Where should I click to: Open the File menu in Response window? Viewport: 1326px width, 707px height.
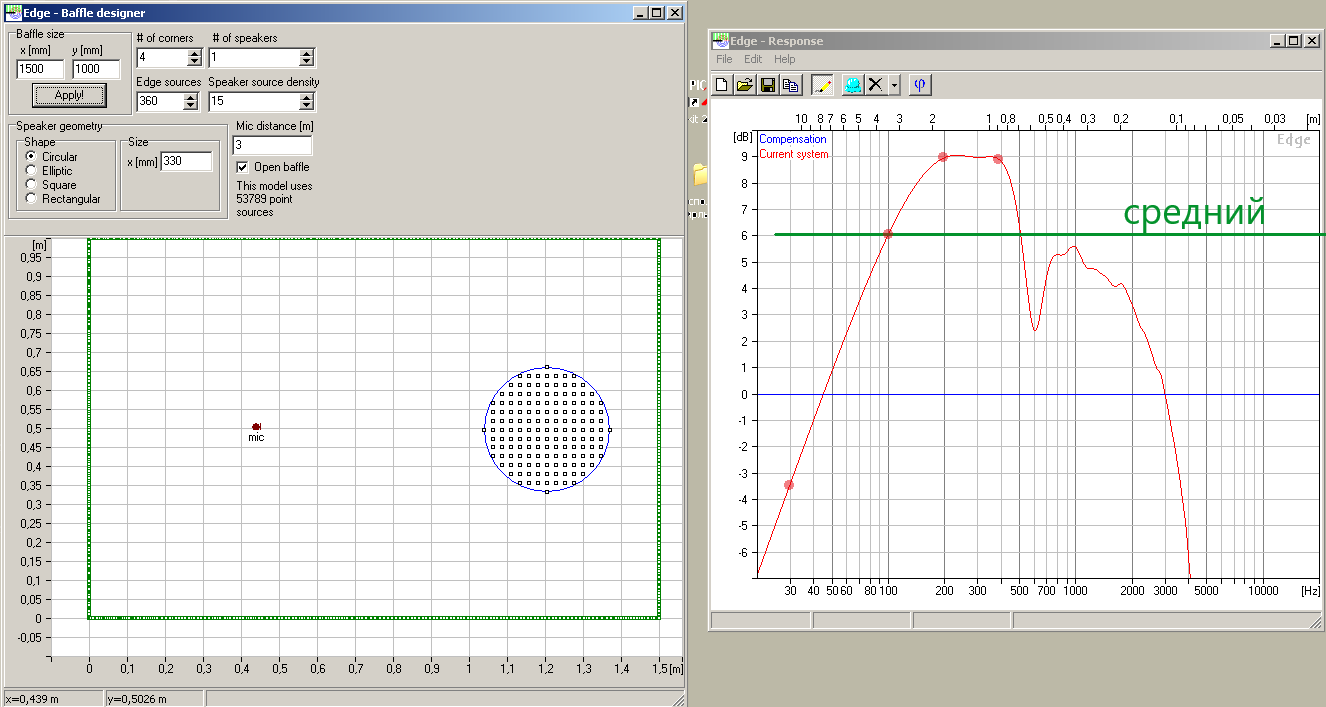pos(724,60)
